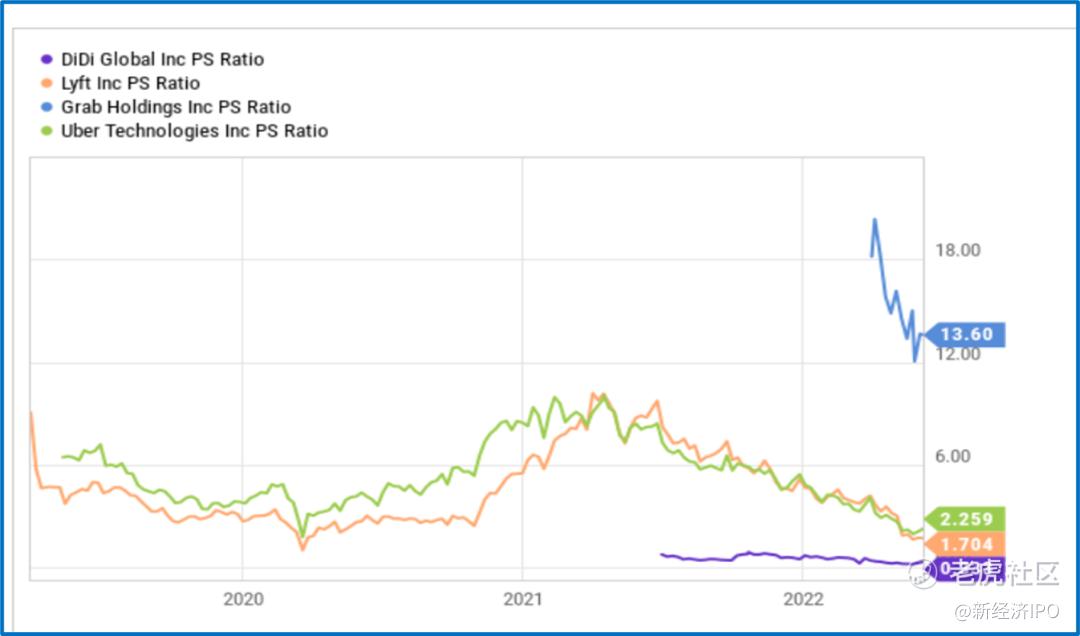Select the Lyft Inc PS Ratio label
Viewport: 1080px width, 636px height.
pyautogui.click(x=130, y=84)
